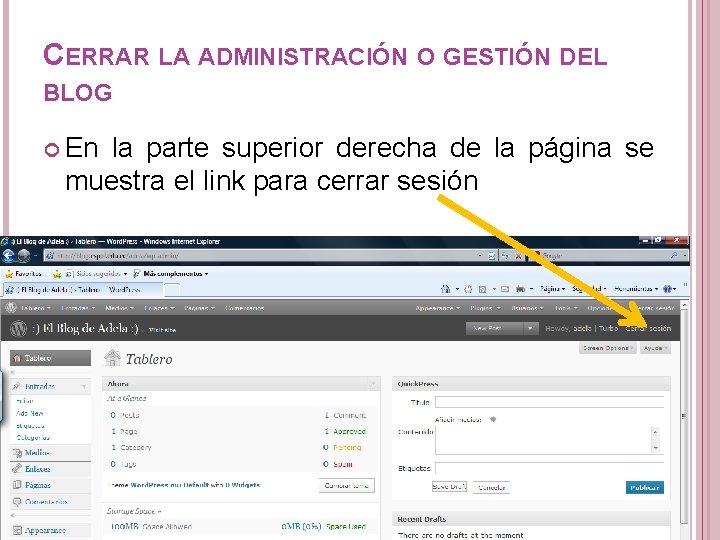Click the Cancelar button in QuickPress
The height and width of the screenshot is (540, 720).
pos(491,487)
